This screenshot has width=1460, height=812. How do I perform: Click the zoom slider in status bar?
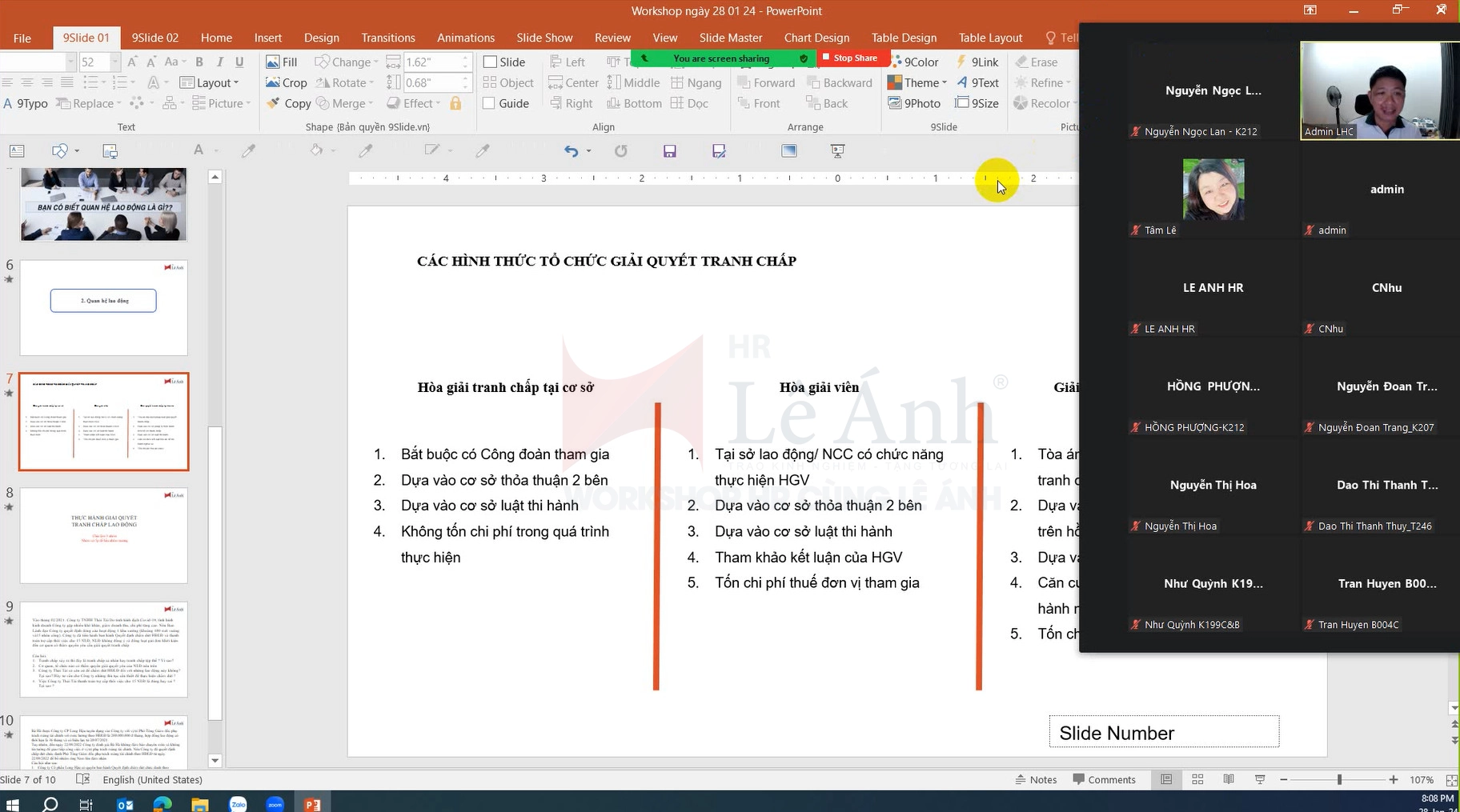pos(1338,779)
